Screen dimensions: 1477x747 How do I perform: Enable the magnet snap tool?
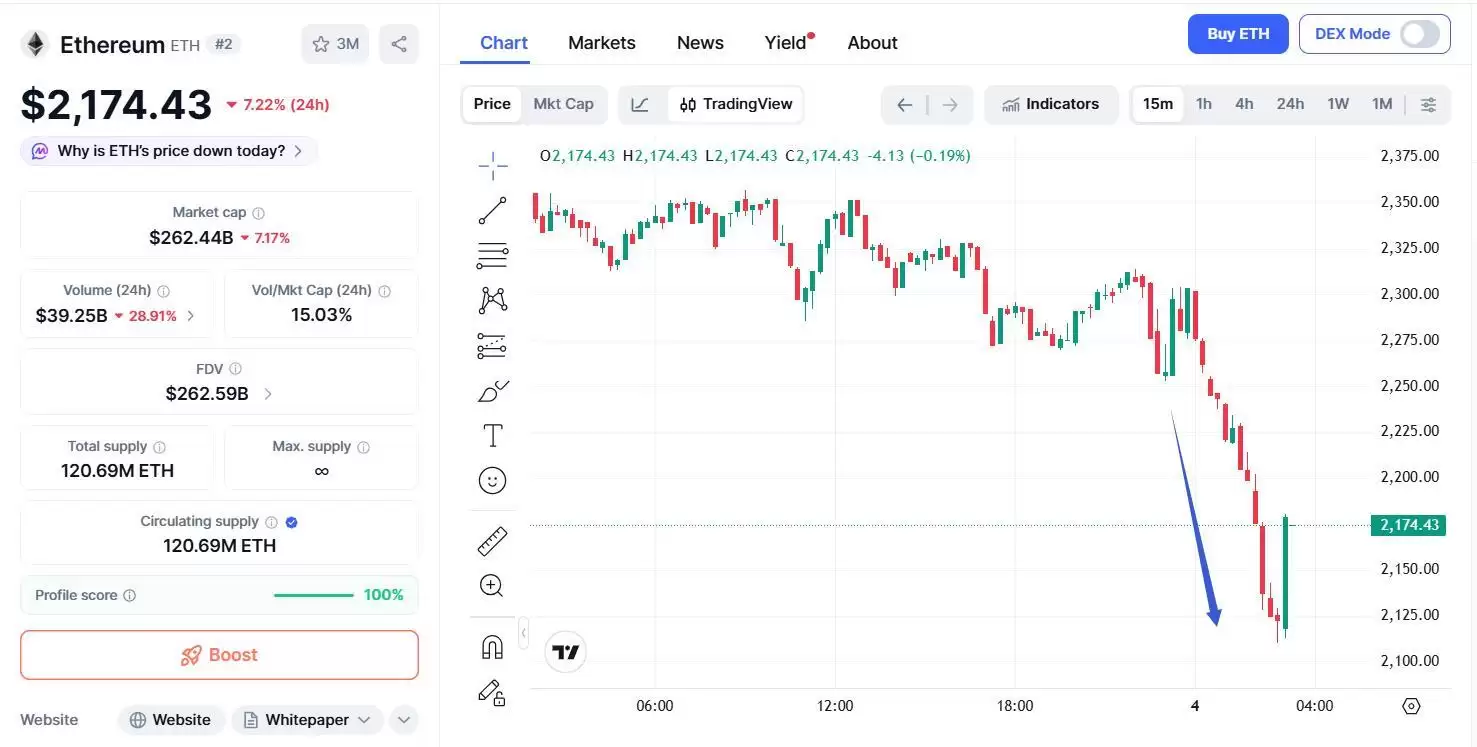pos(492,647)
